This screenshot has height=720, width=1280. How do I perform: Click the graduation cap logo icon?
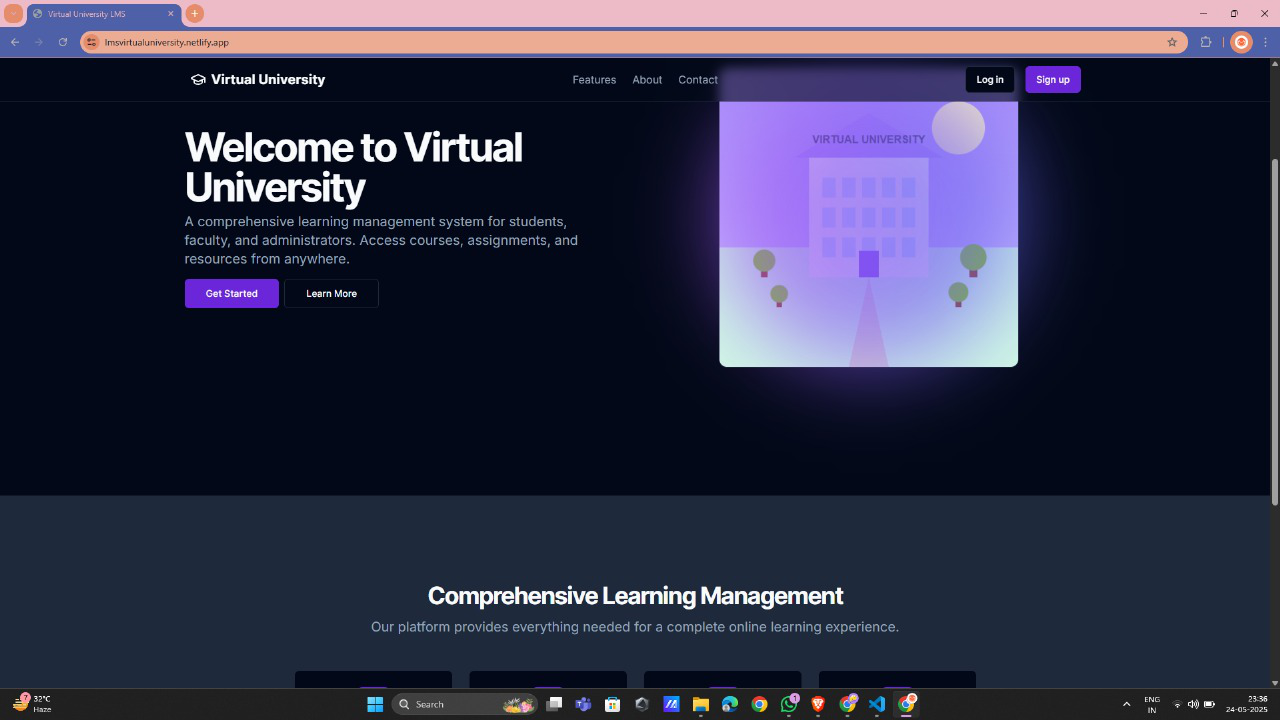[198, 80]
